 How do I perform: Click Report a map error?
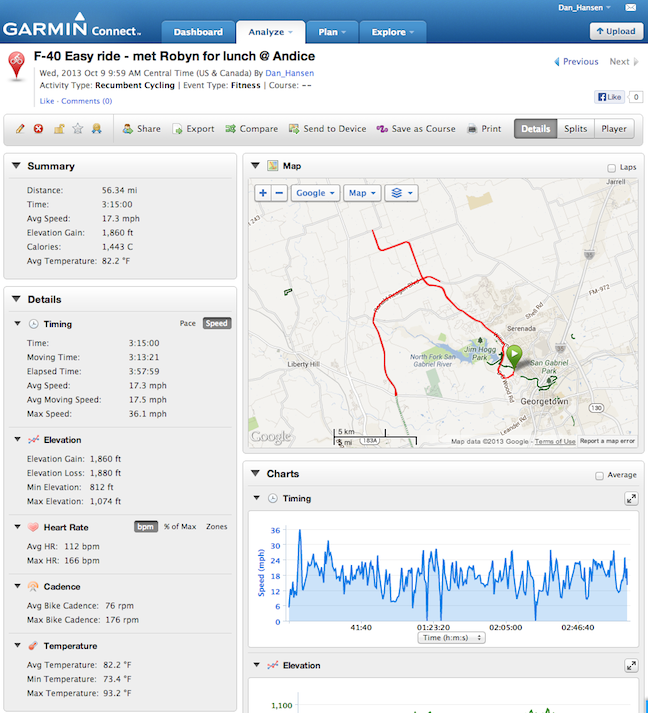[x=607, y=441]
